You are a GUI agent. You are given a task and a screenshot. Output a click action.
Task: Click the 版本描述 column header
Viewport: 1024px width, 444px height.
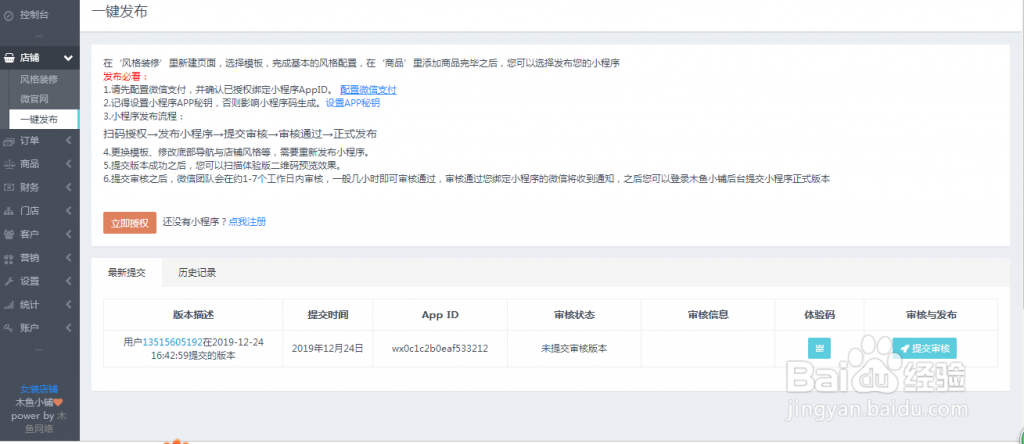(x=193, y=315)
